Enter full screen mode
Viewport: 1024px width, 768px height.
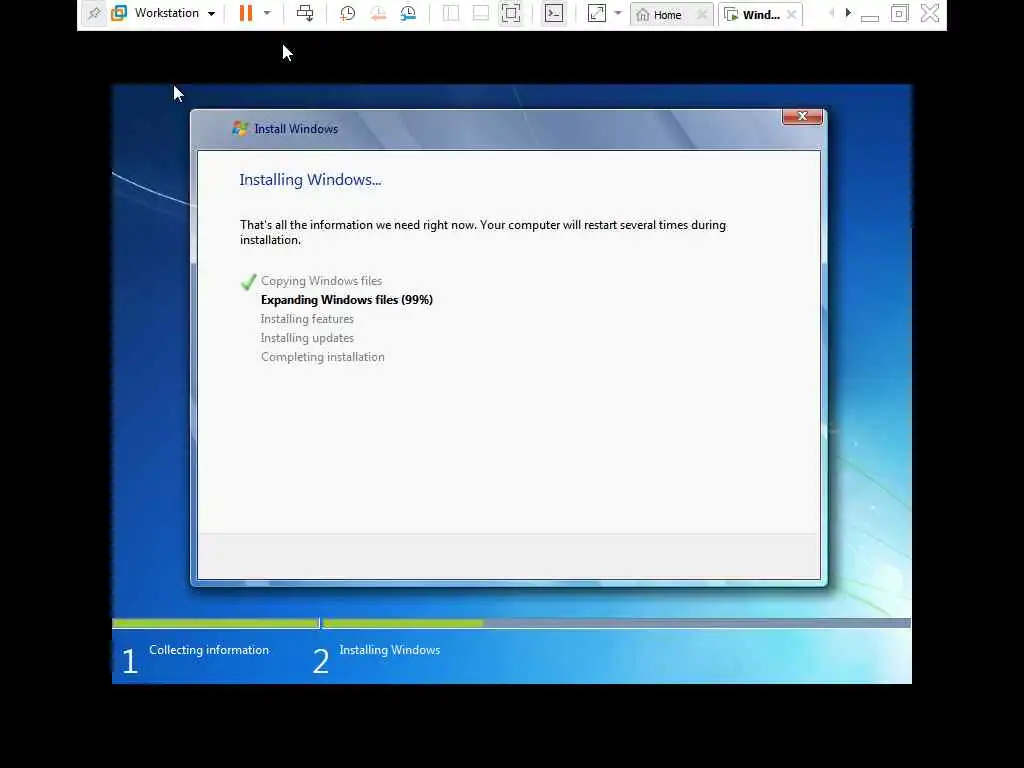point(511,13)
